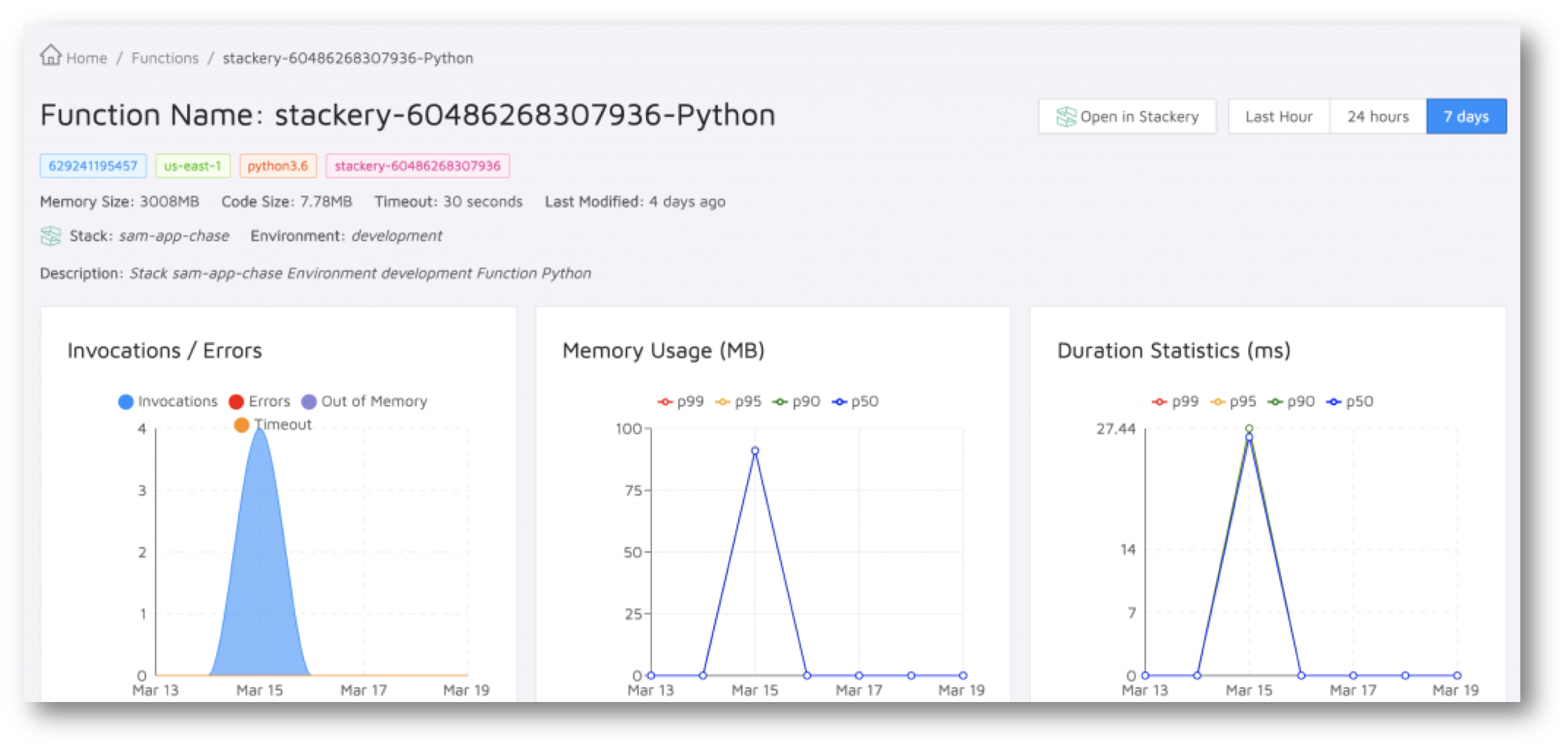Click the Code Size: 7.78MB text
This screenshot has width=1568, height=750.
(x=287, y=201)
